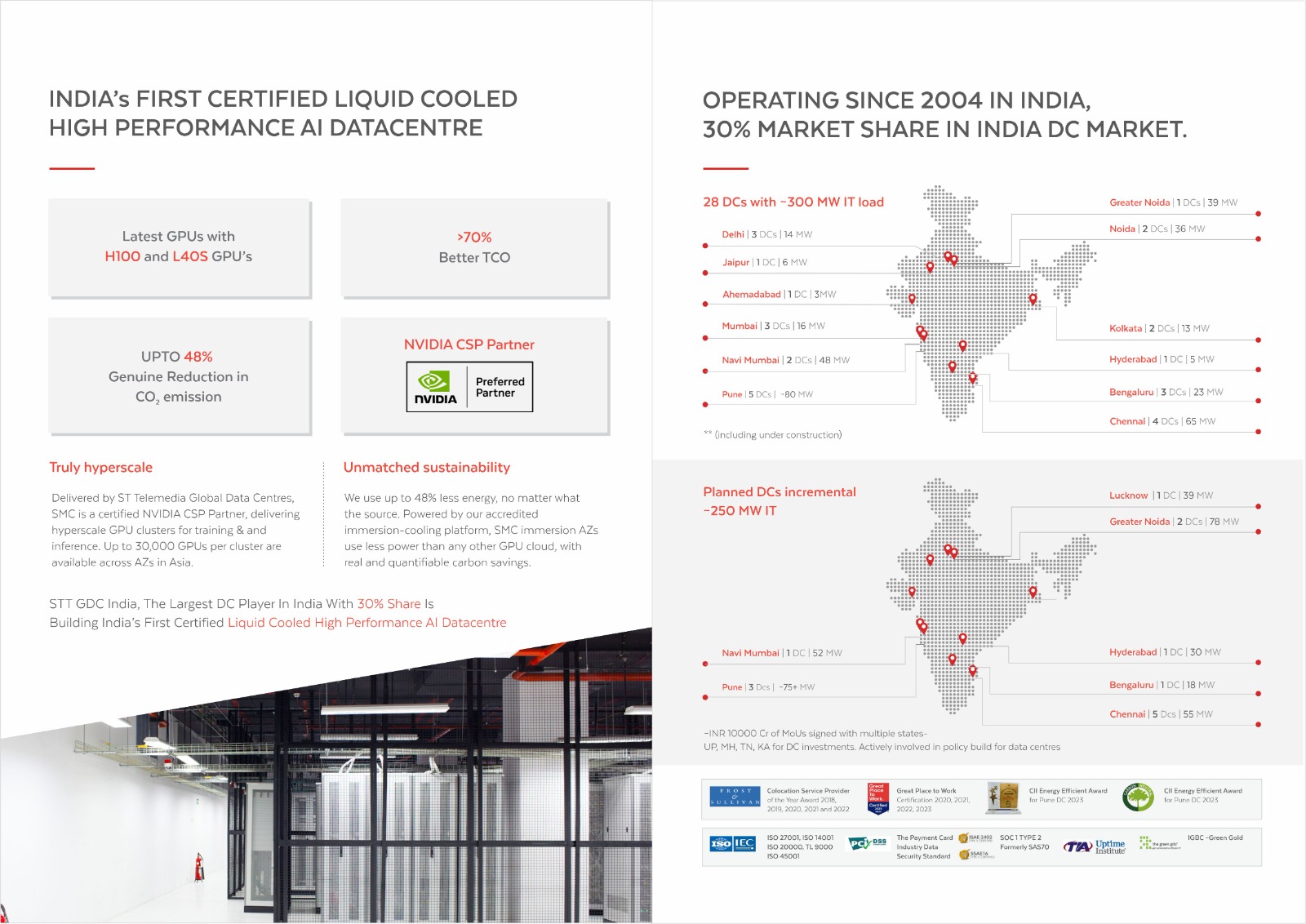The height and width of the screenshot is (924, 1306).
Task: Click the red '30% Share' text
Action: pyautogui.click(x=389, y=604)
